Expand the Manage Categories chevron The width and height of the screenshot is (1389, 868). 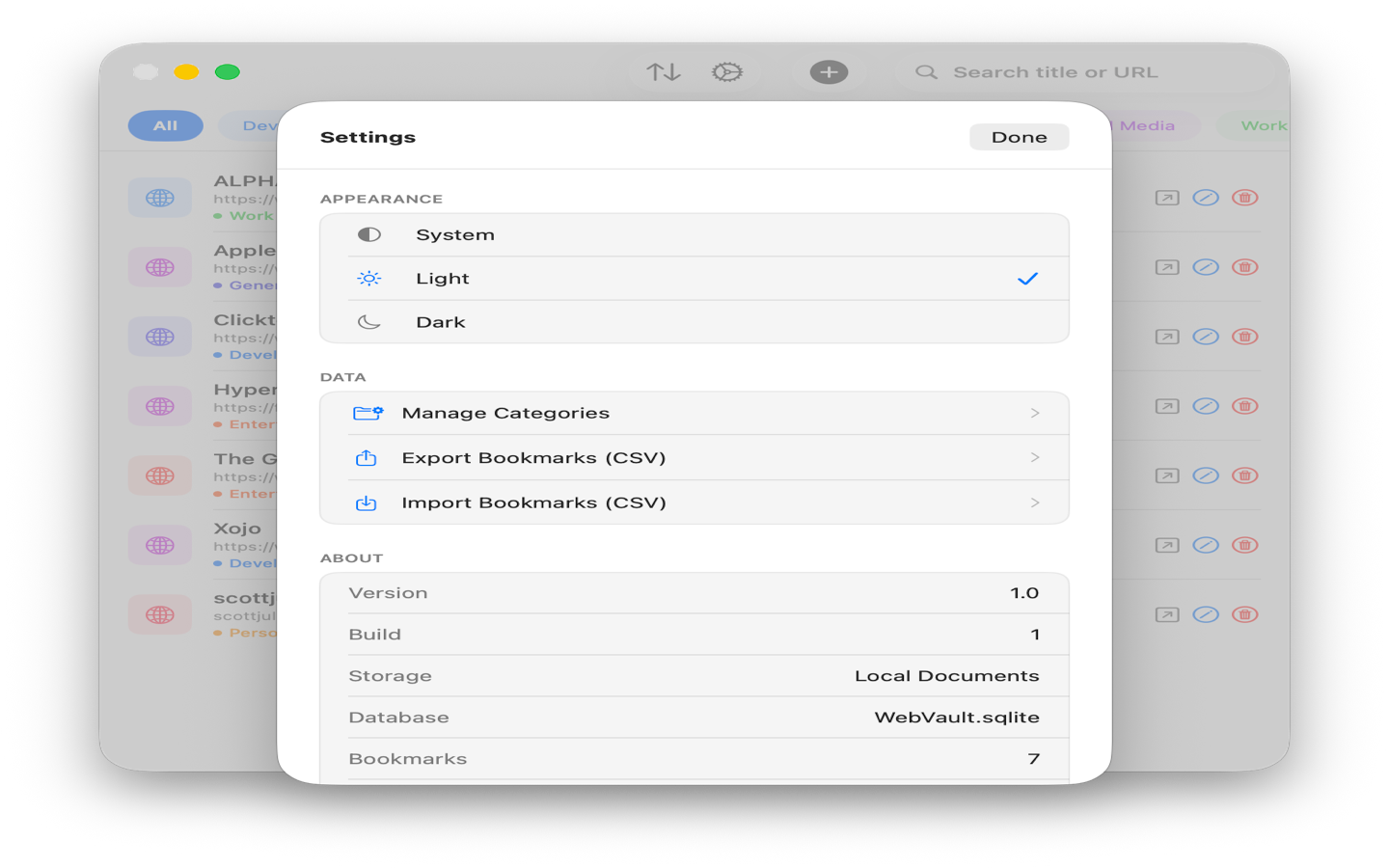click(x=1035, y=413)
